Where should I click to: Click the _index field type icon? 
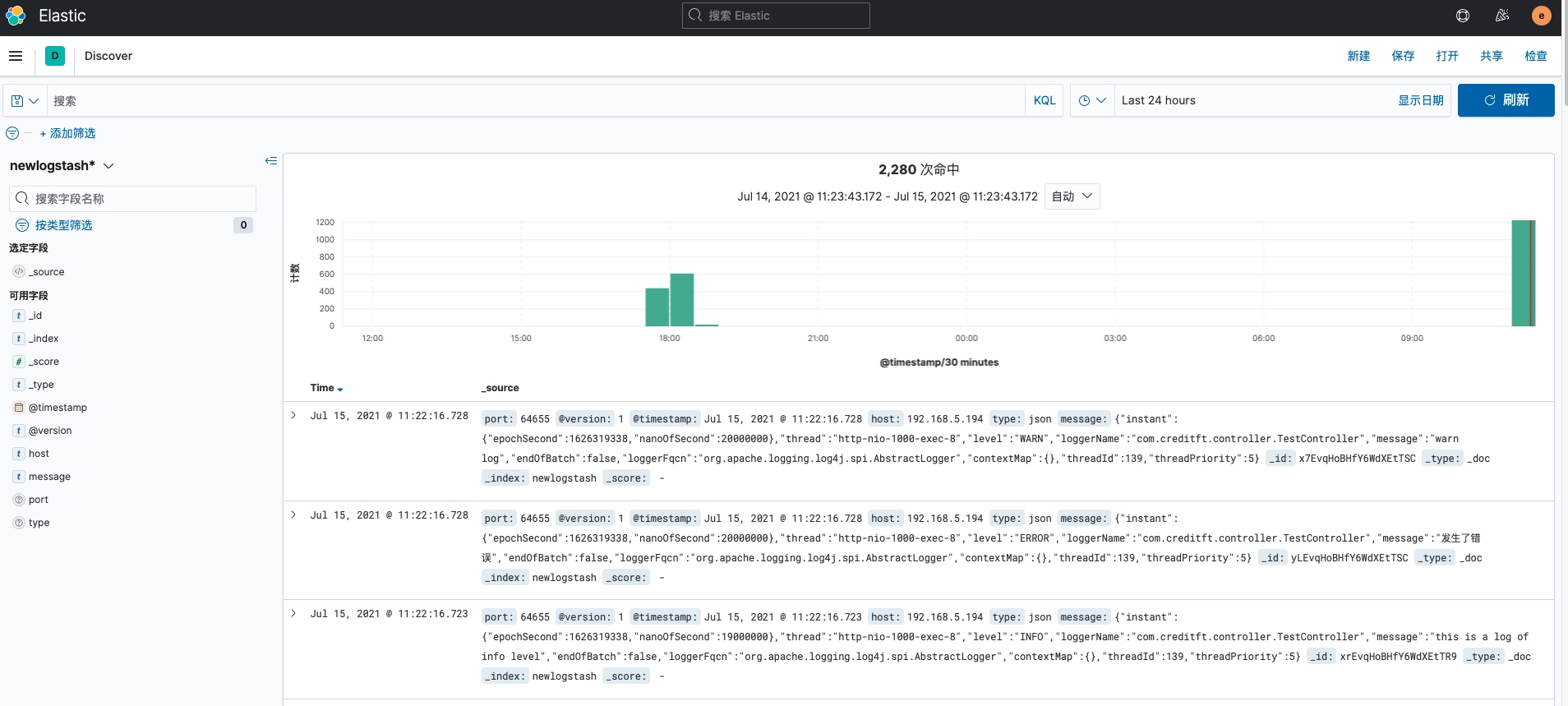pyautogui.click(x=19, y=339)
